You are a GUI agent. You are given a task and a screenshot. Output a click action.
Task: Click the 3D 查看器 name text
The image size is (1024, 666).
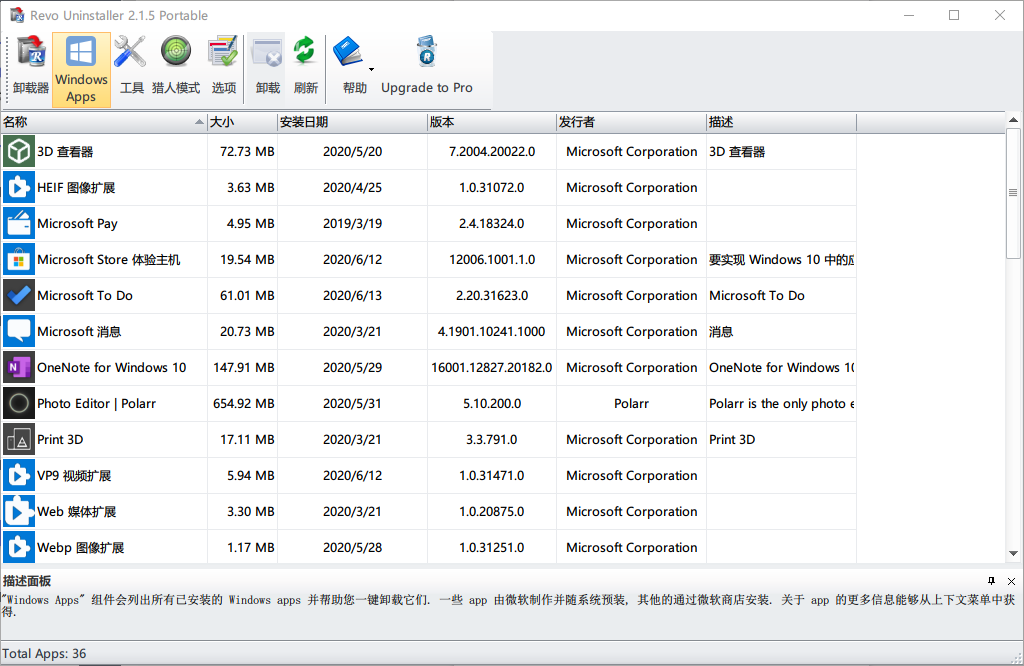[x=65, y=151]
